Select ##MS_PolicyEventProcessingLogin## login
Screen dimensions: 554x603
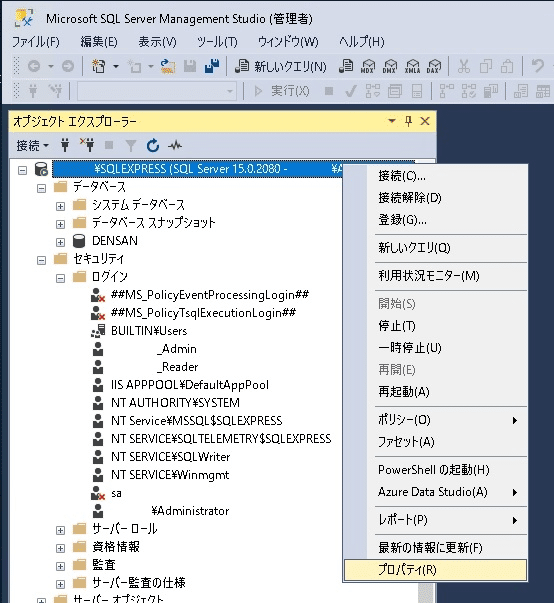pos(210,295)
